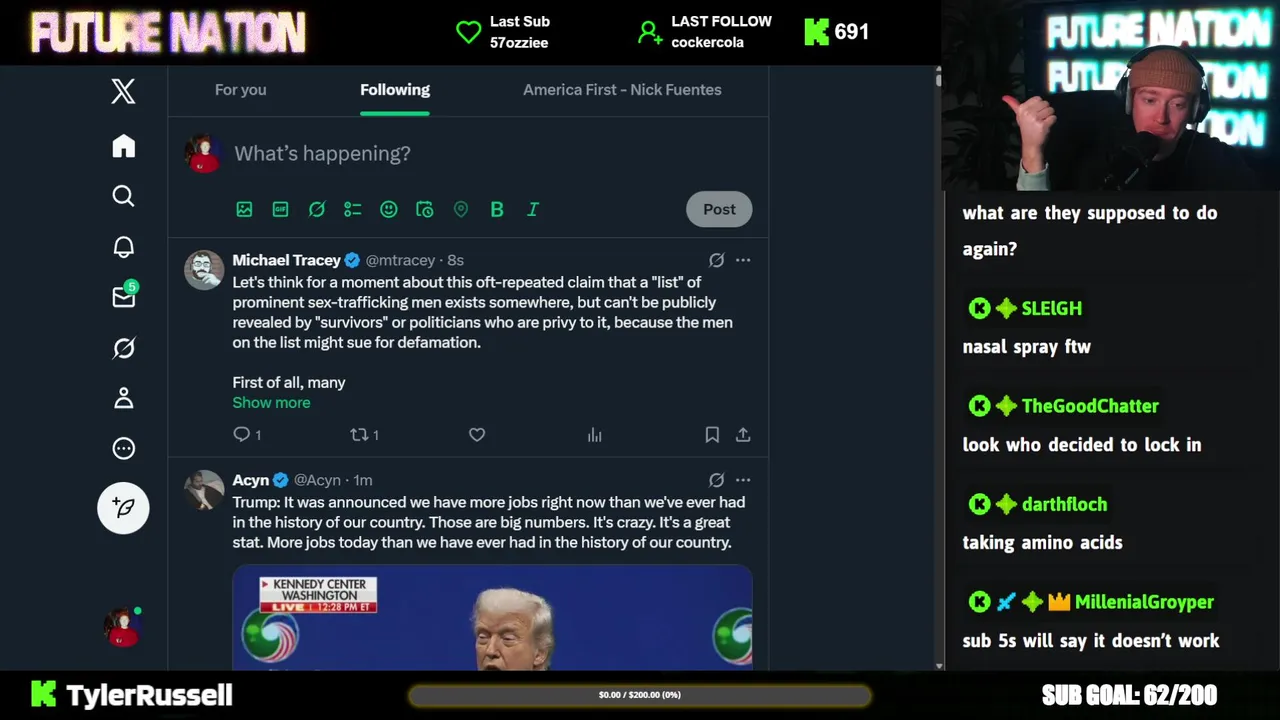Click the Post button
Viewport: 1280px width, 720px height.
pos(719,209)
